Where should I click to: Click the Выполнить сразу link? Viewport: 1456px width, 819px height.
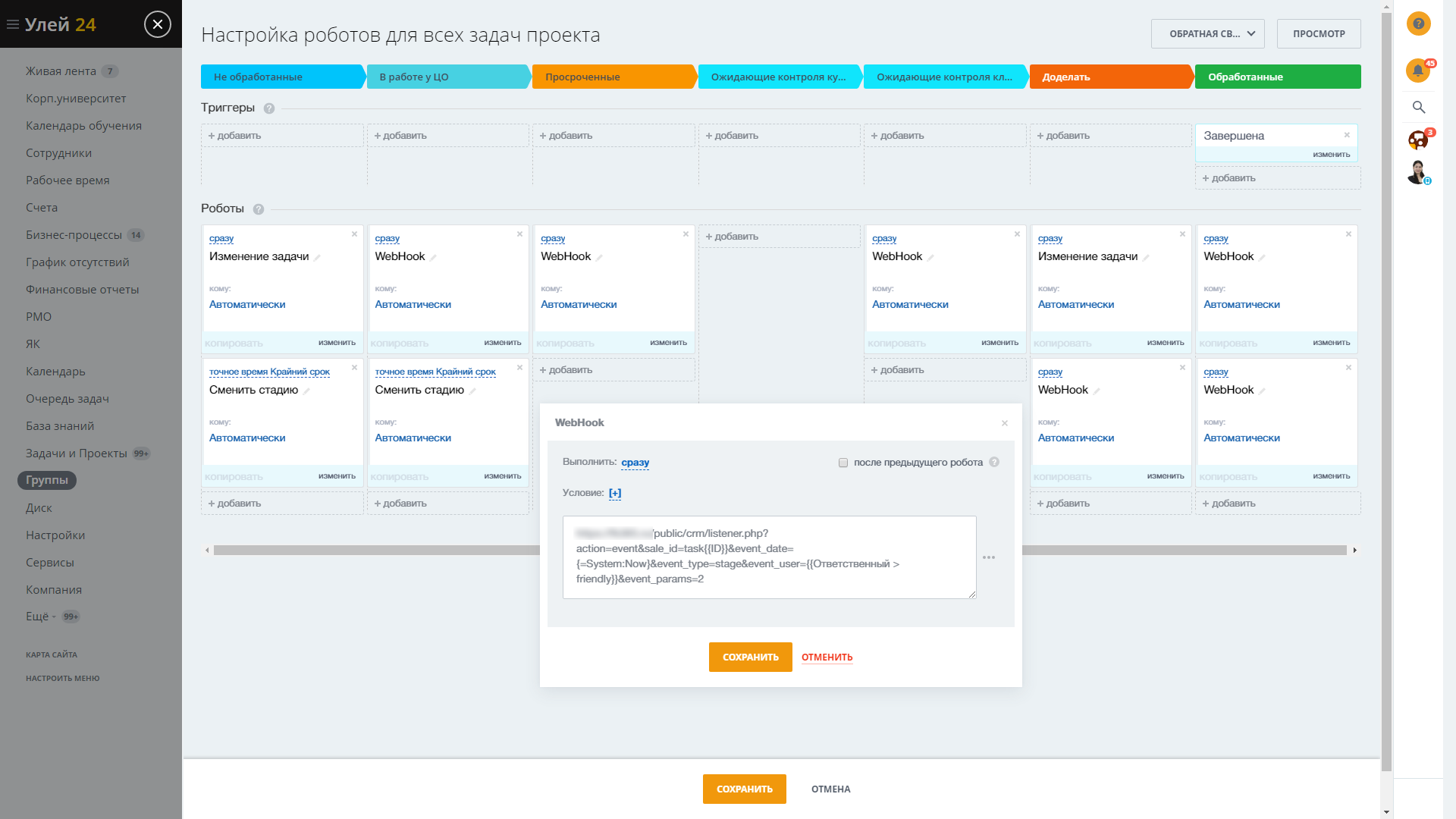634,462
